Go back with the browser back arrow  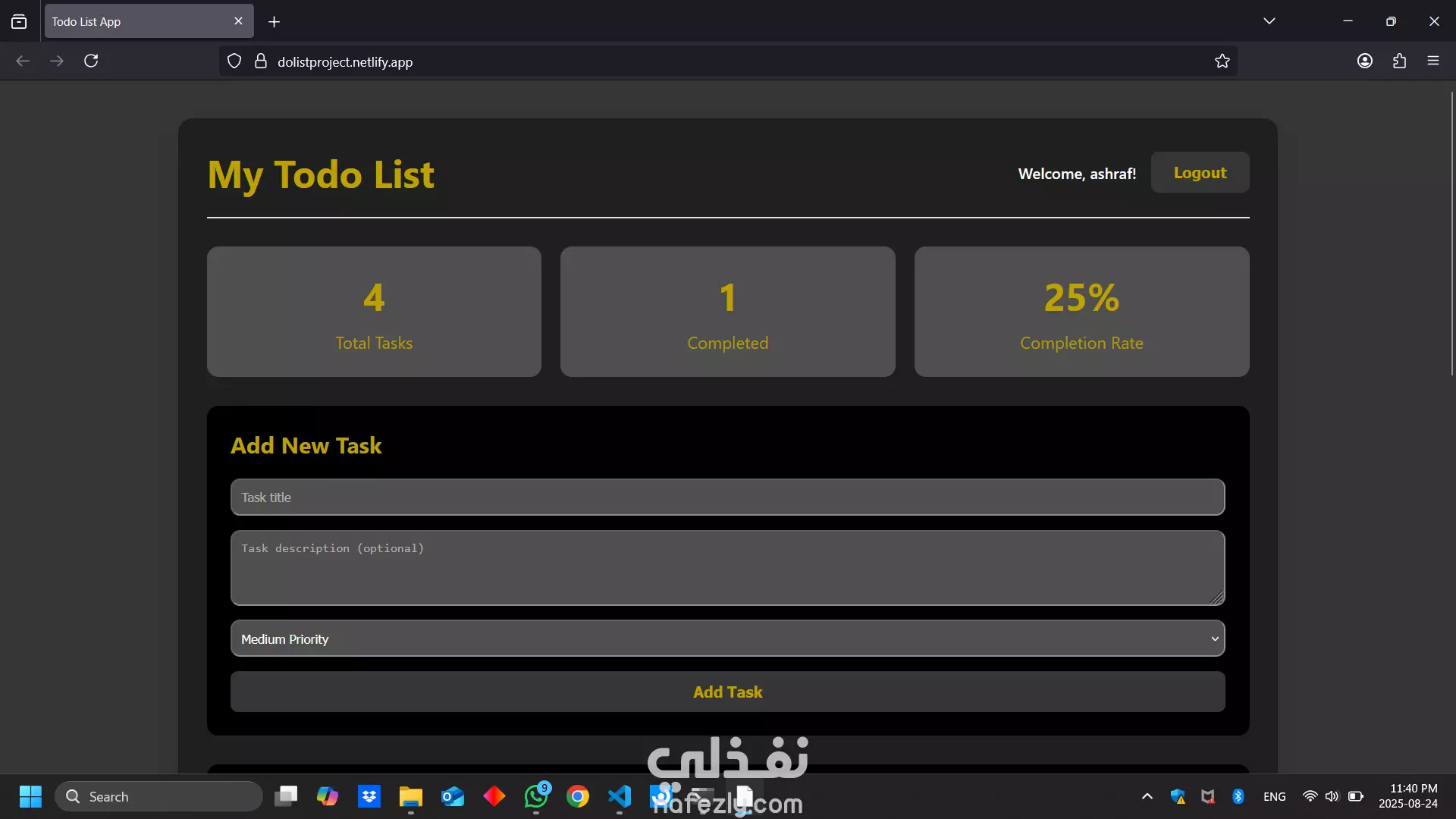pyautogui.click(x=23, y=61)
